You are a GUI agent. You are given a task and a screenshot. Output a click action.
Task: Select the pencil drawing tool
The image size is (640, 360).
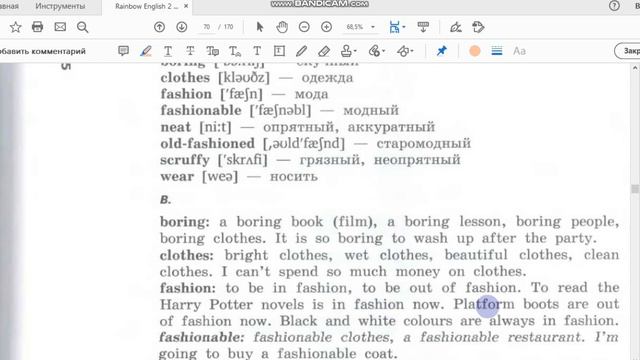301,51
